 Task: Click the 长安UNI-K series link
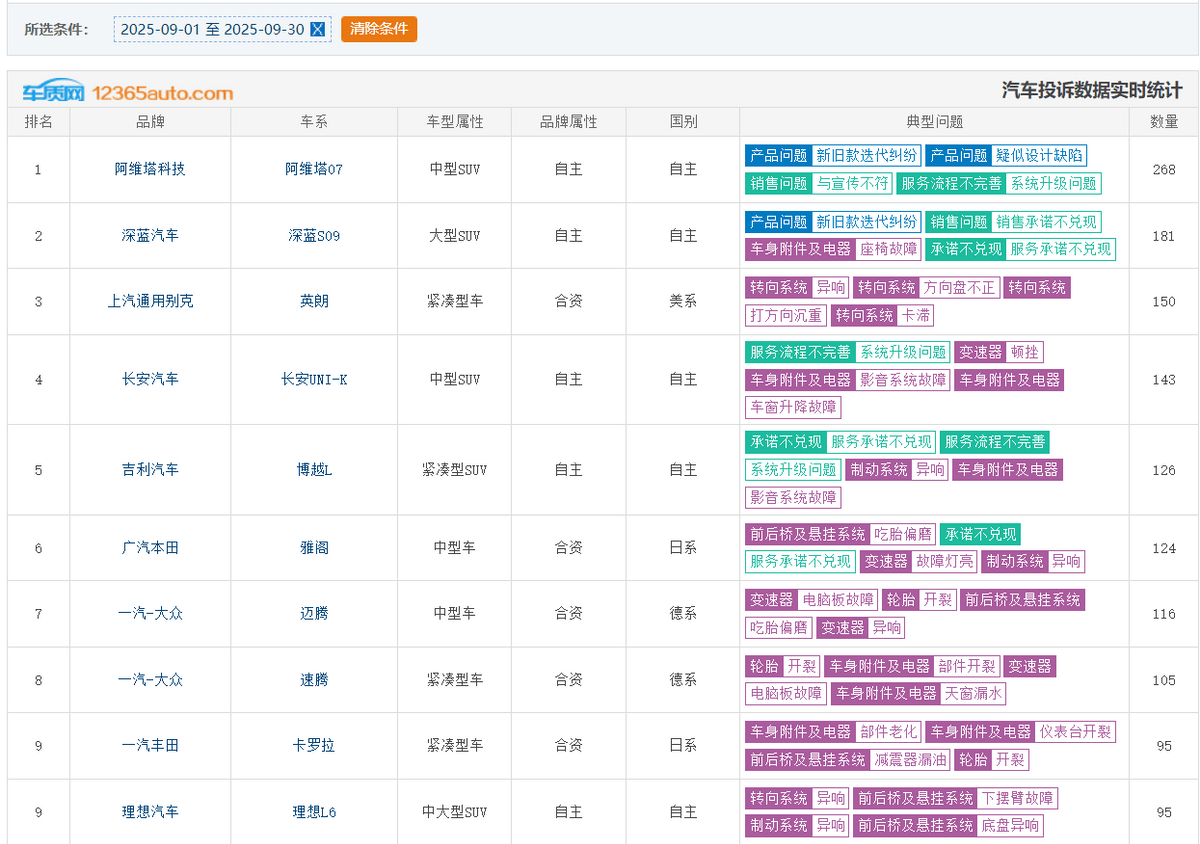(x=314, y=379)
